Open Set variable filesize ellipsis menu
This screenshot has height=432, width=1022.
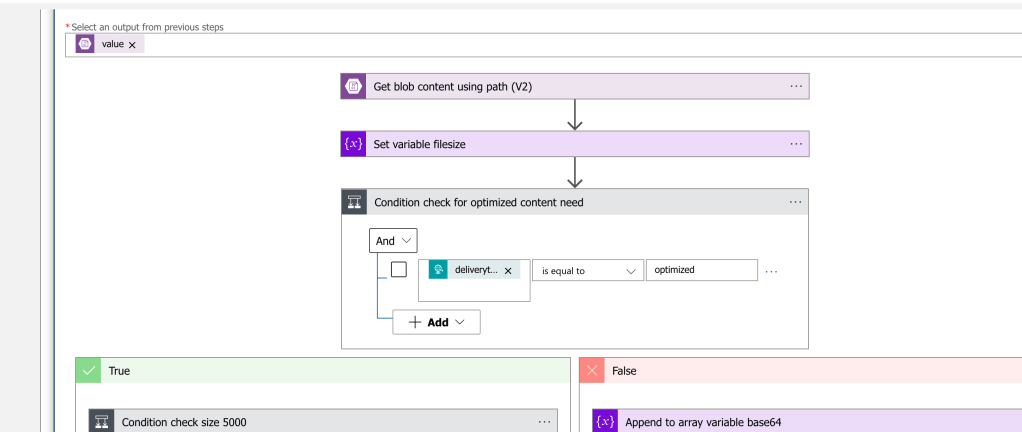(x=796, y=144)
